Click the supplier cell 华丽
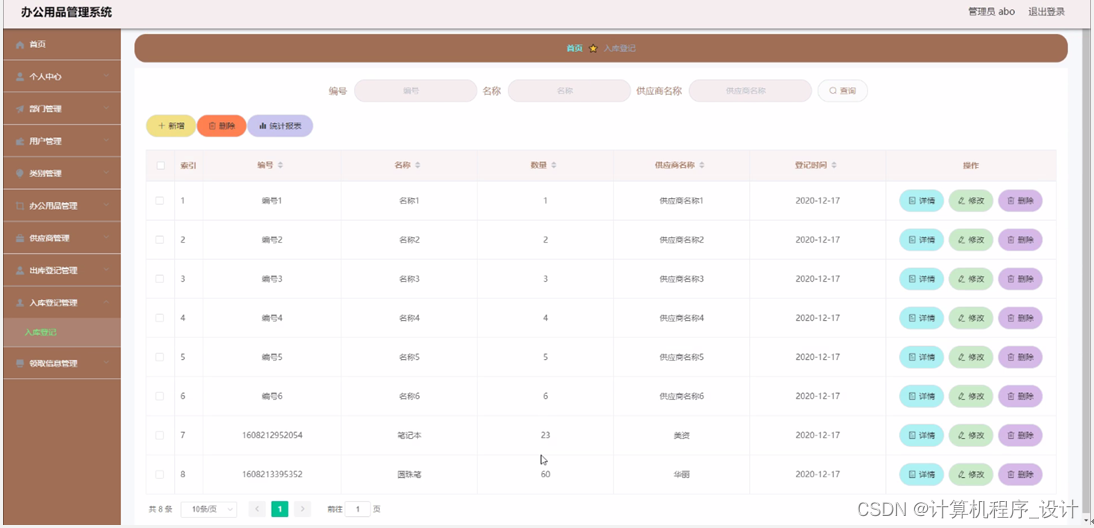 681,474
